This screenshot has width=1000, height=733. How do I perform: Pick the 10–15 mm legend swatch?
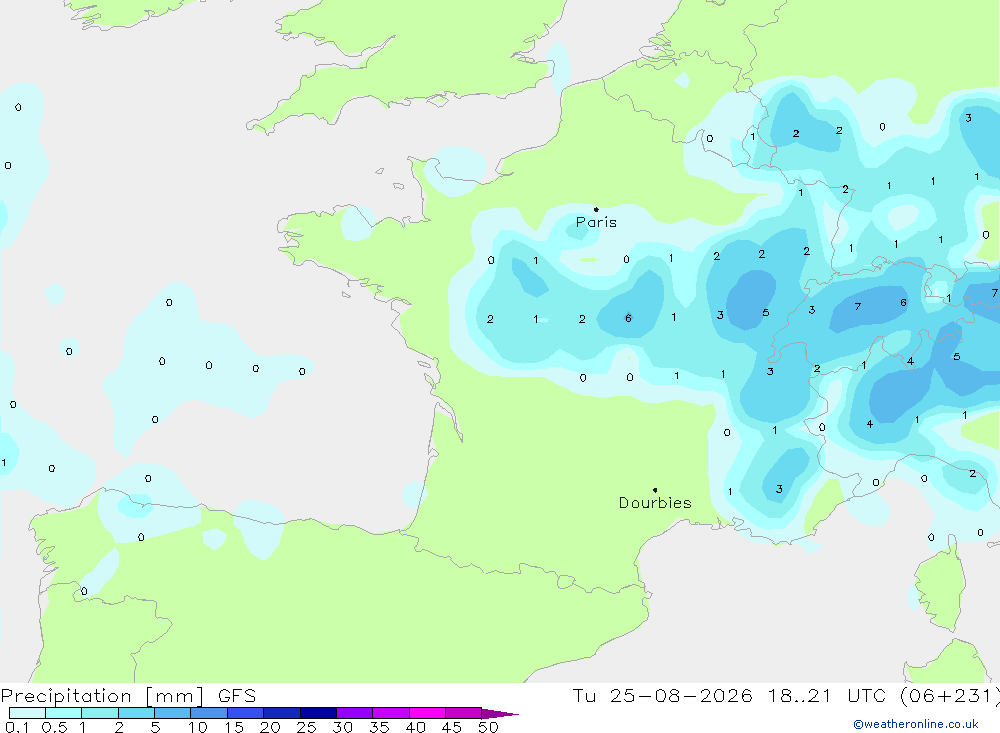click(x=209, y=713)
